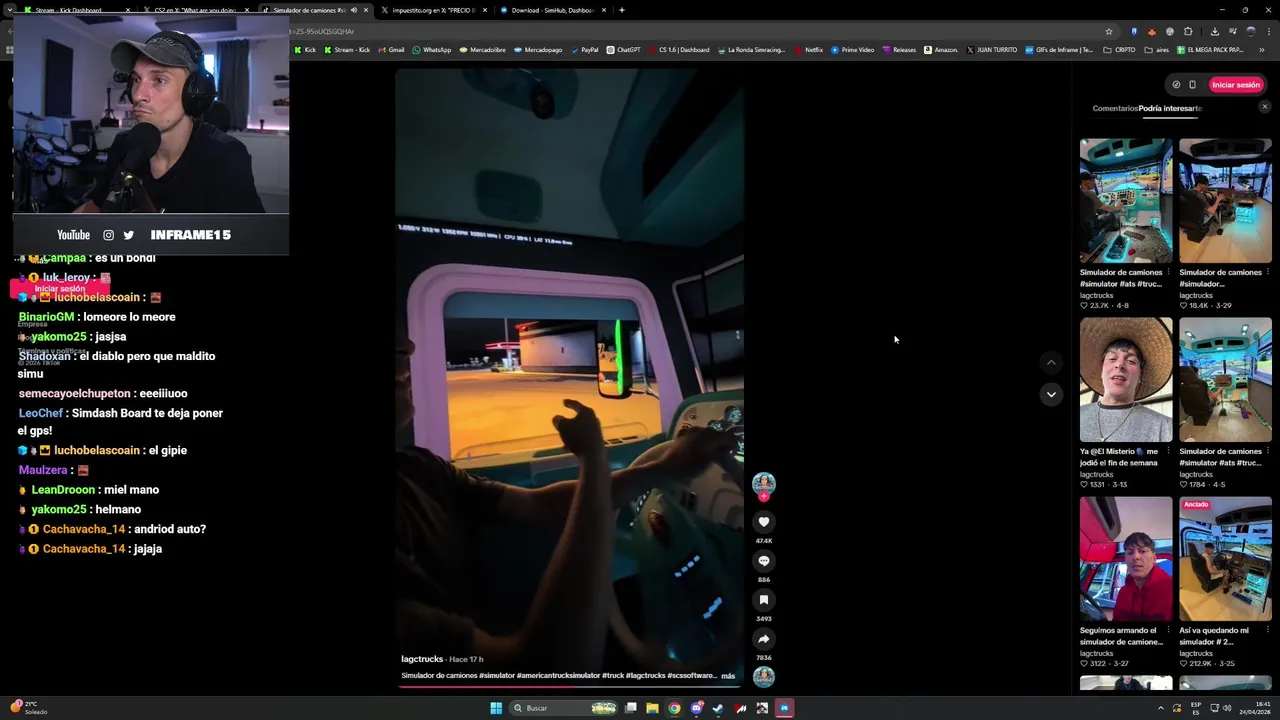Open the Twitter bird icon on webcam overlay
Image resolution: width=1280 pixels, height=720 pixels.
(128, 235)
